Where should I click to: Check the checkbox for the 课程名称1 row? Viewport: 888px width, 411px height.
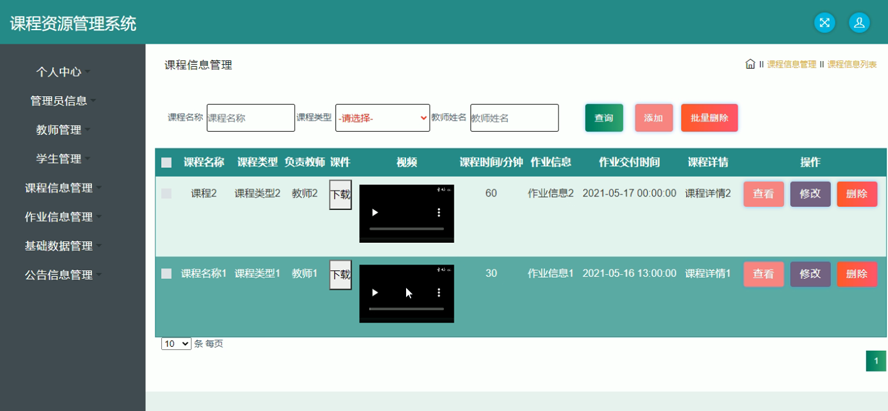(166, 274)
